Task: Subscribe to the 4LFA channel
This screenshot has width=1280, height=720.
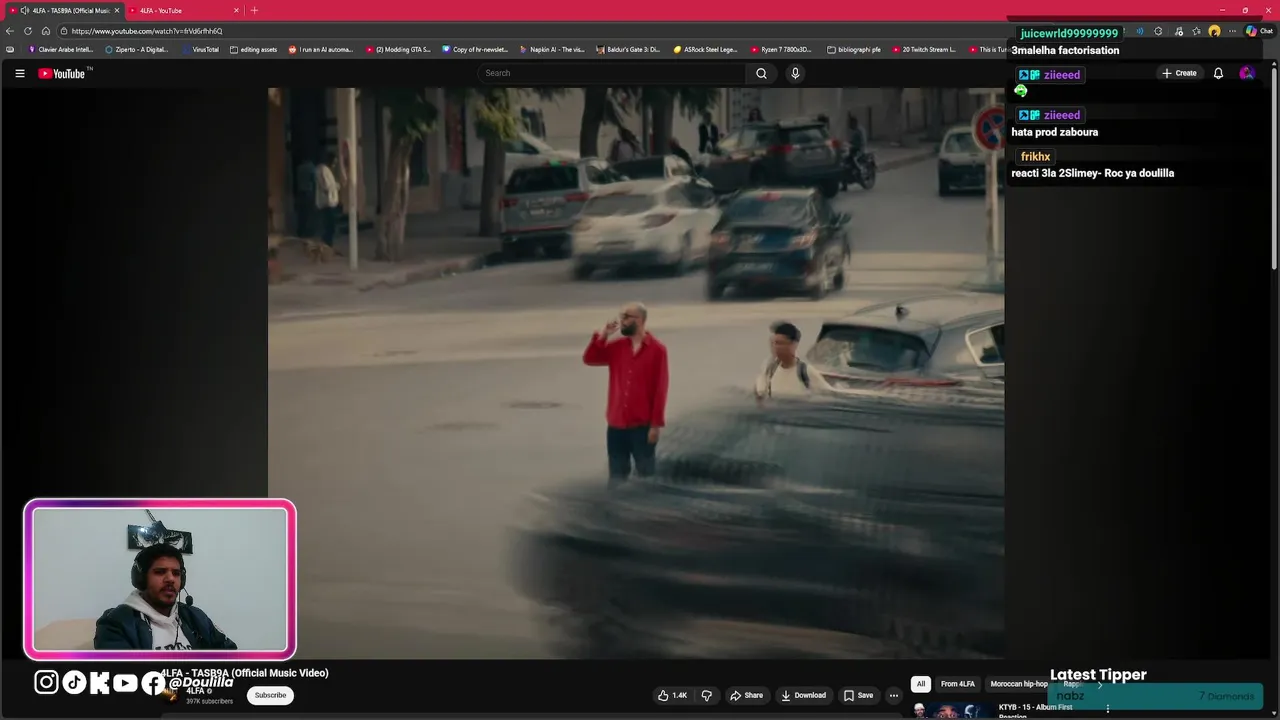Action: pos(270,695)
